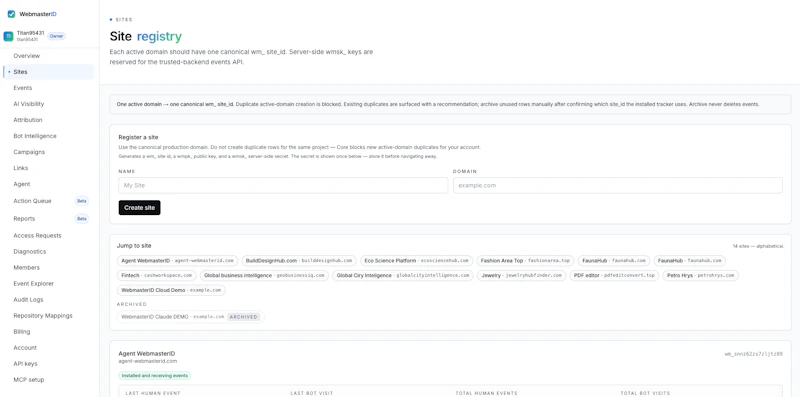This screenshot has height=397, width=800.
Task: Click the 'Register a site' heading
Action: click(138, 137)
